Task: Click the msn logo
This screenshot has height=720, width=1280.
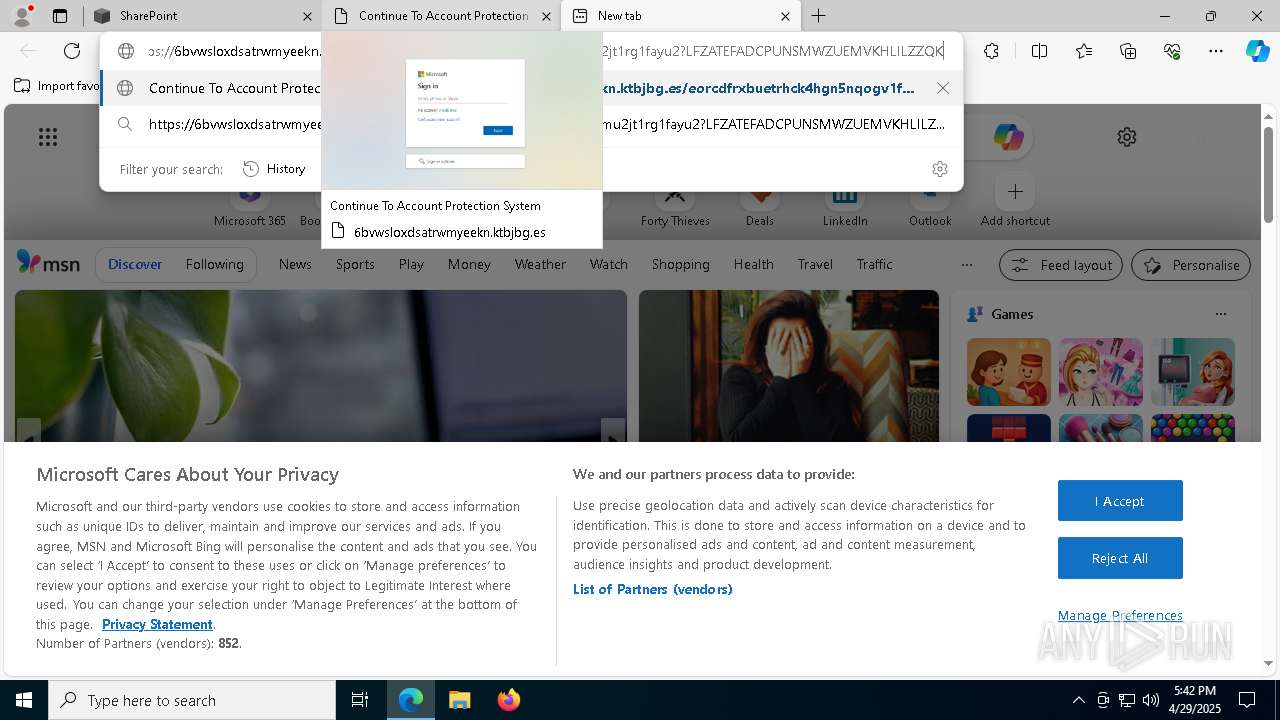Action: click(x=48, y=264)
